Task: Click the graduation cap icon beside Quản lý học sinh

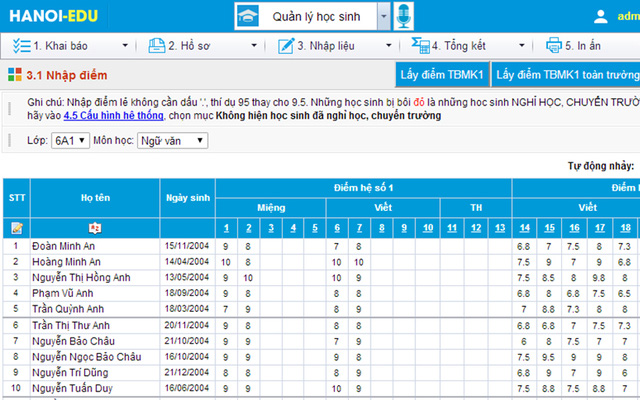Action: 248,16
